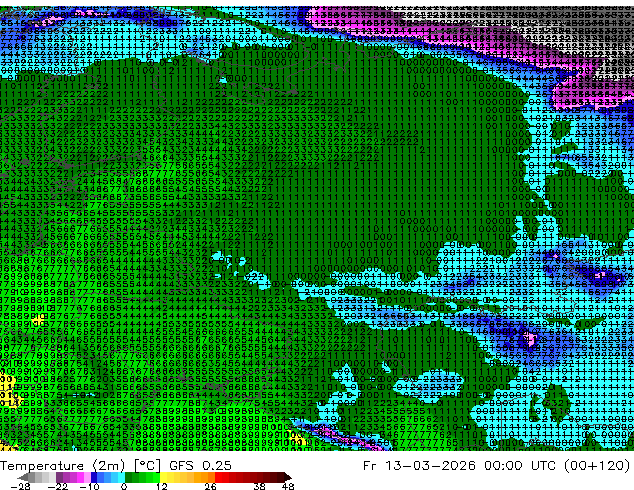Click the magenta segment of the temperature legend
This screenshot has width=634, height=490.
tap(80, 477)
